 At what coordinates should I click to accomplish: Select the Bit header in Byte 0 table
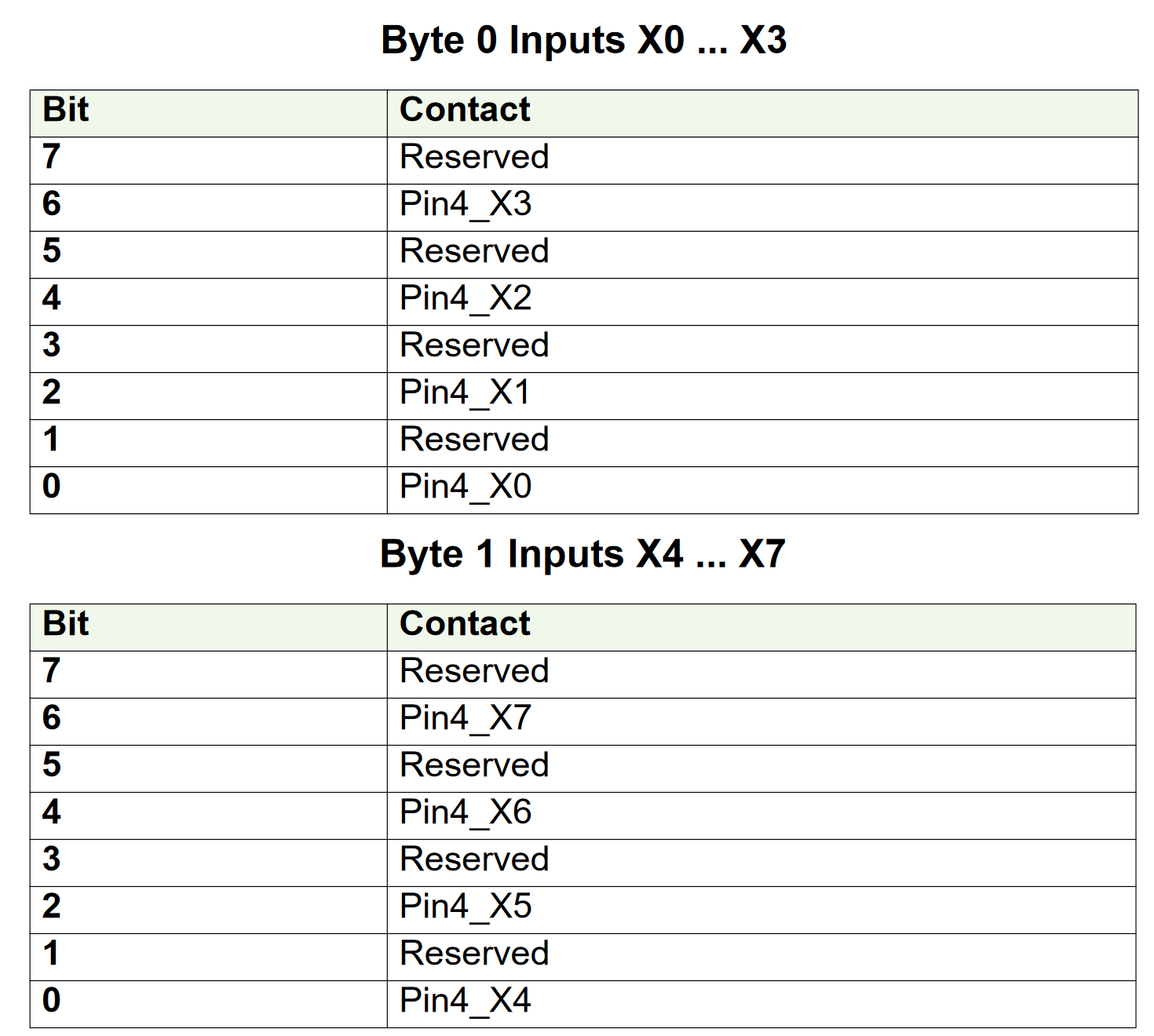coord(66,110)
